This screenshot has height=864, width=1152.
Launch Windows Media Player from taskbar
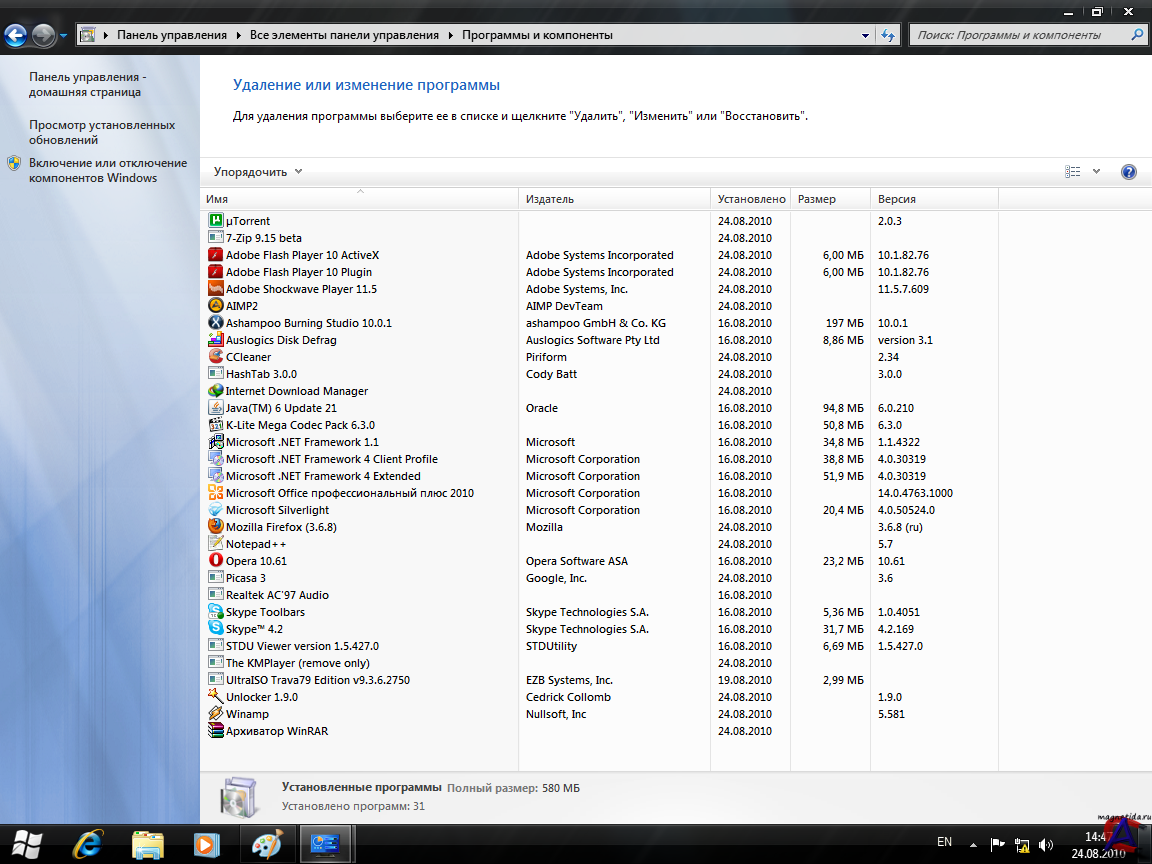(x=206, y=845)
